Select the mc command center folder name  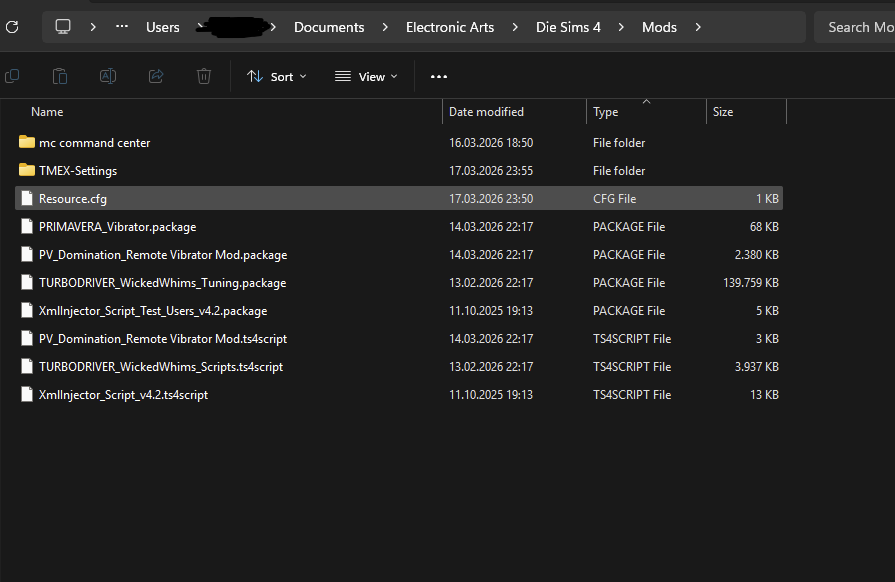(x=95, y=143)
